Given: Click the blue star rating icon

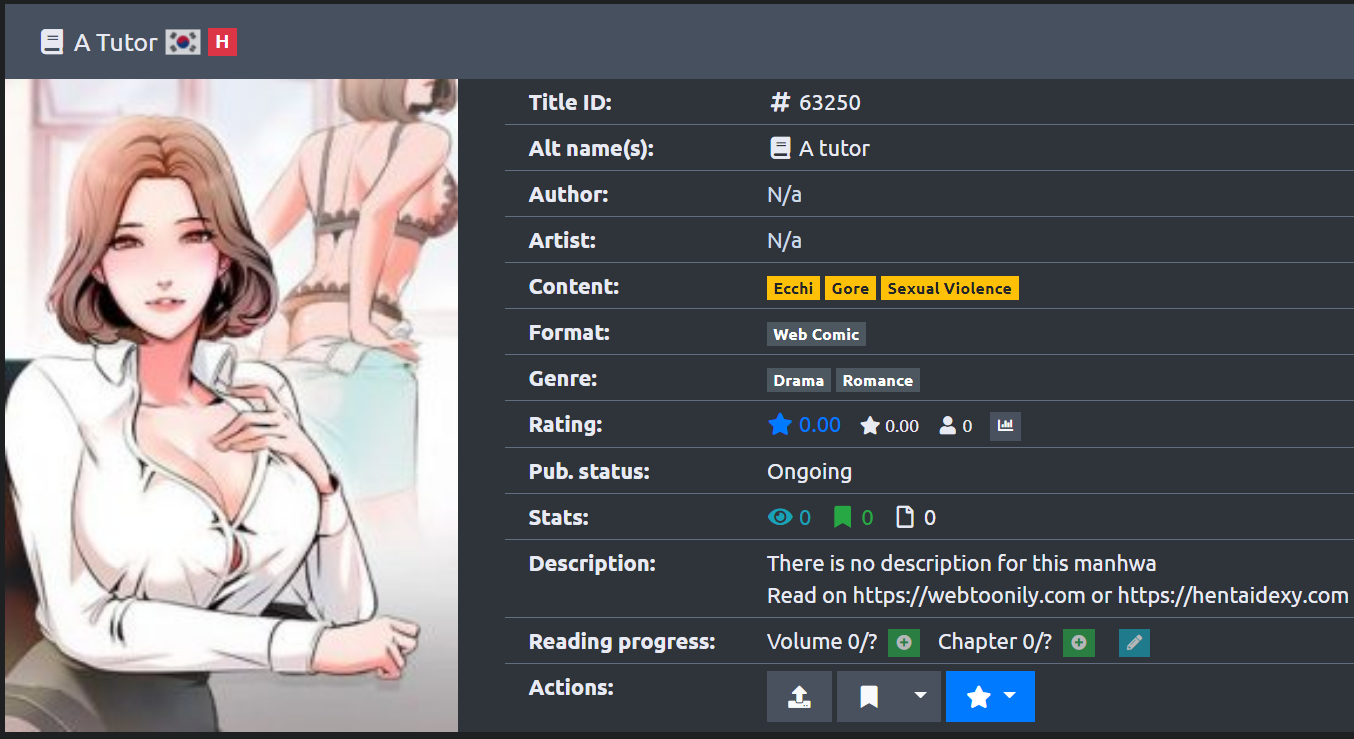Looking at the screenshot, I should pyautogui.click(x=779, y=425).
